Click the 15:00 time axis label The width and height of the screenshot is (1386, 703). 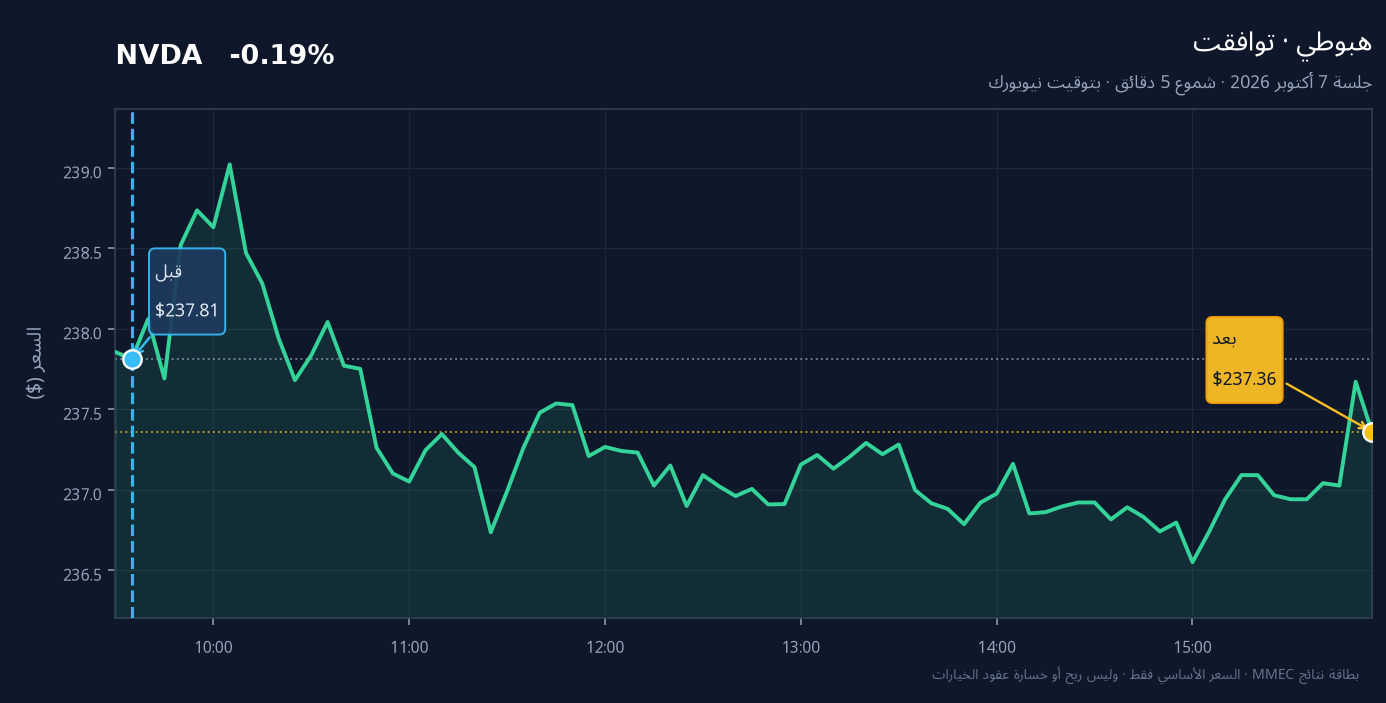click(x=1193, y=647)
